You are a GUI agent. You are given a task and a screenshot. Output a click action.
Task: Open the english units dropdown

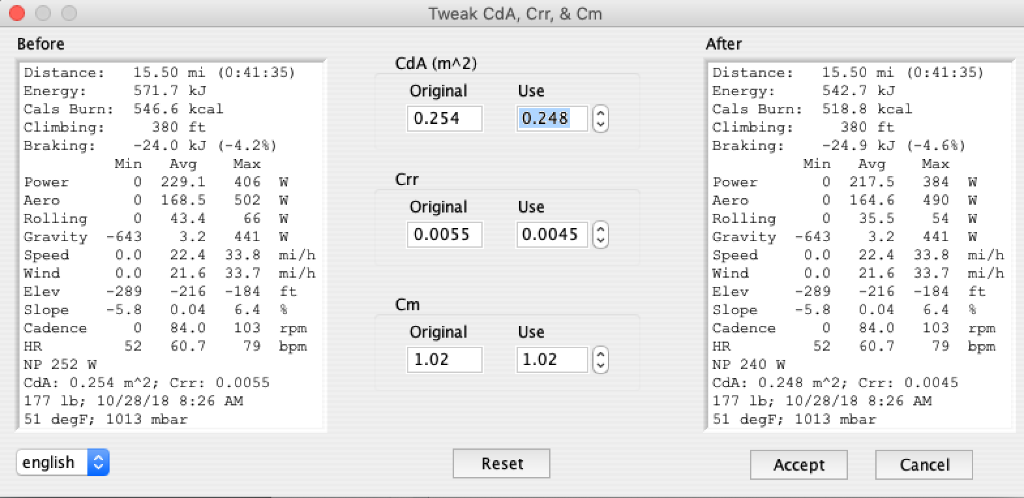(63, 462)
